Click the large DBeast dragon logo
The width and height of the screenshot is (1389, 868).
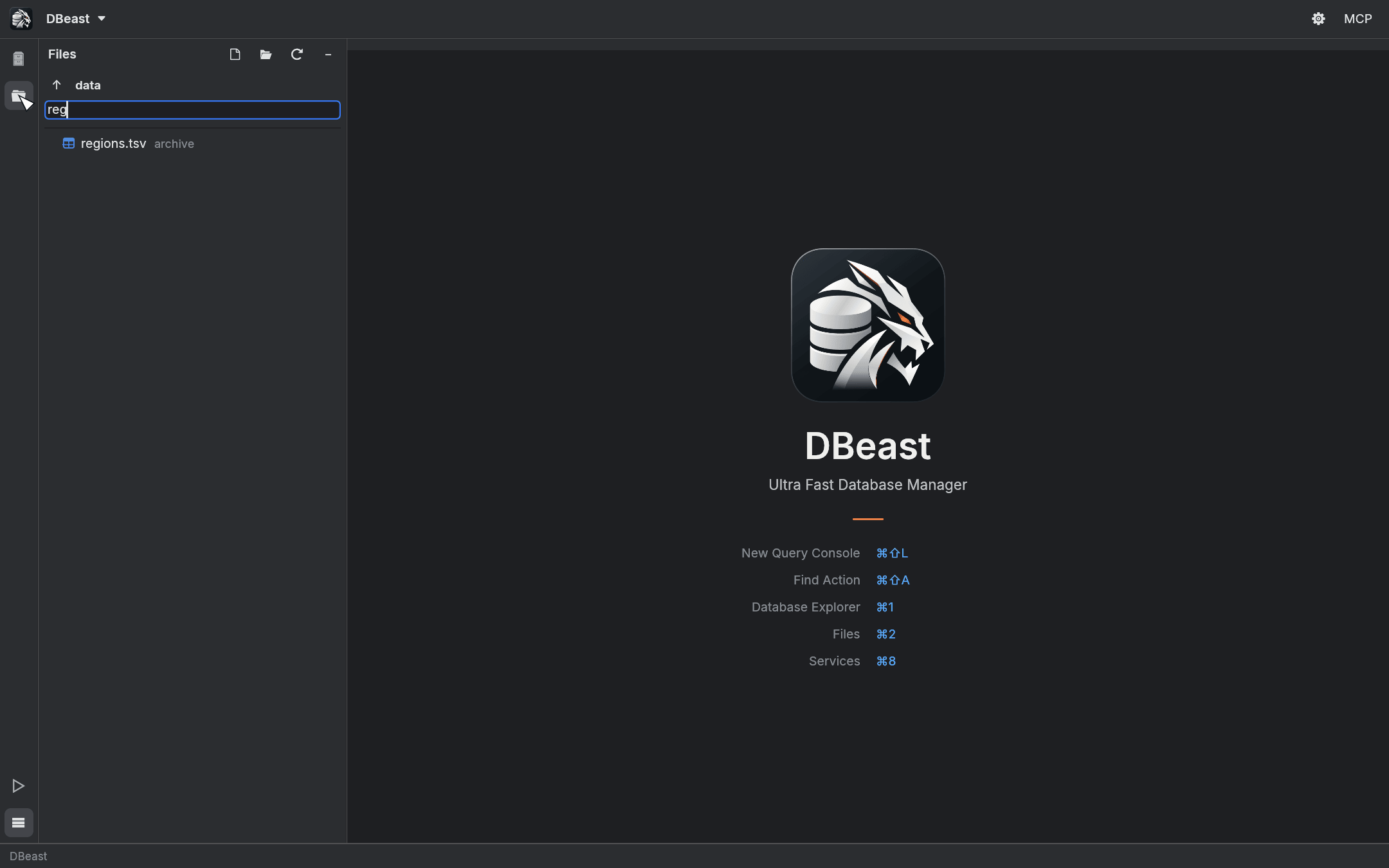(x=867, y=325)
